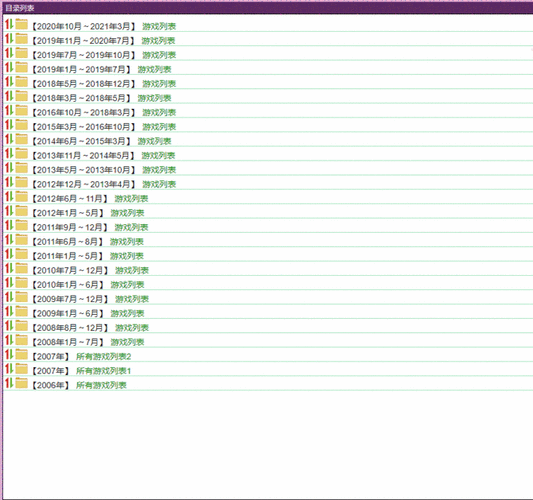Open 所有游戏列表 link for 2006年

point(101,385)
